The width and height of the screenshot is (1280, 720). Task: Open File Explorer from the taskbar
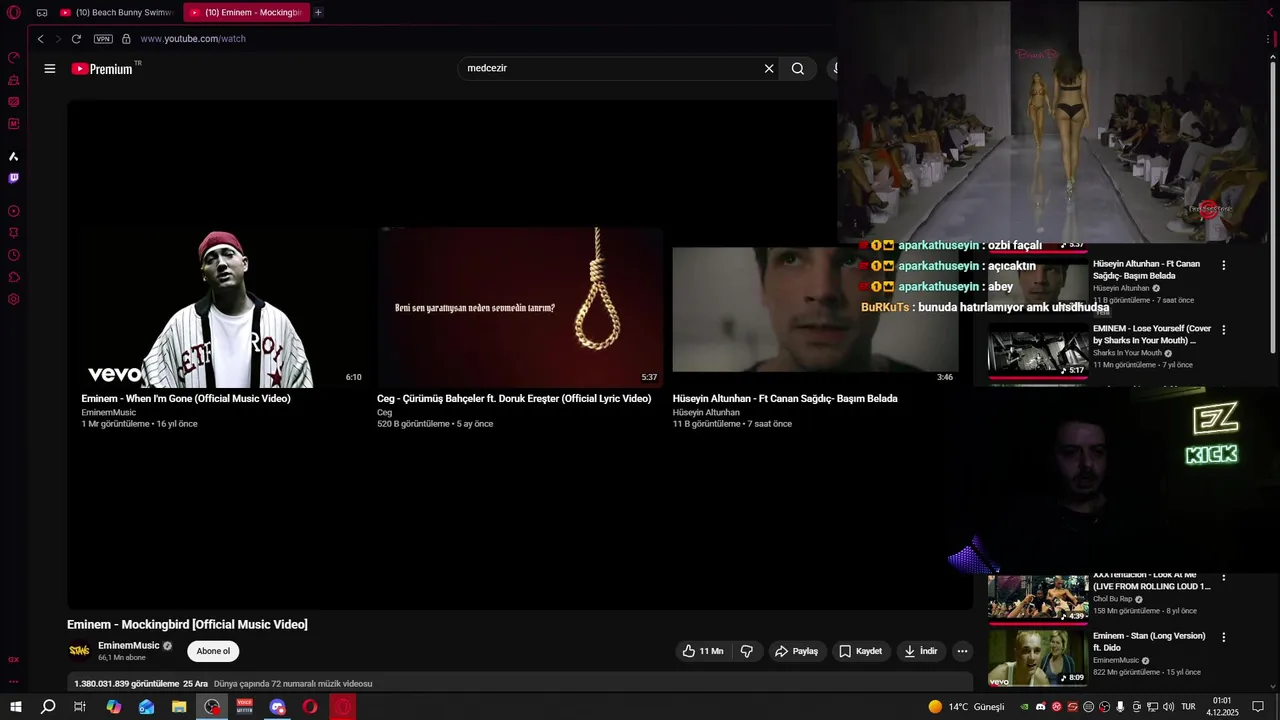179,707
